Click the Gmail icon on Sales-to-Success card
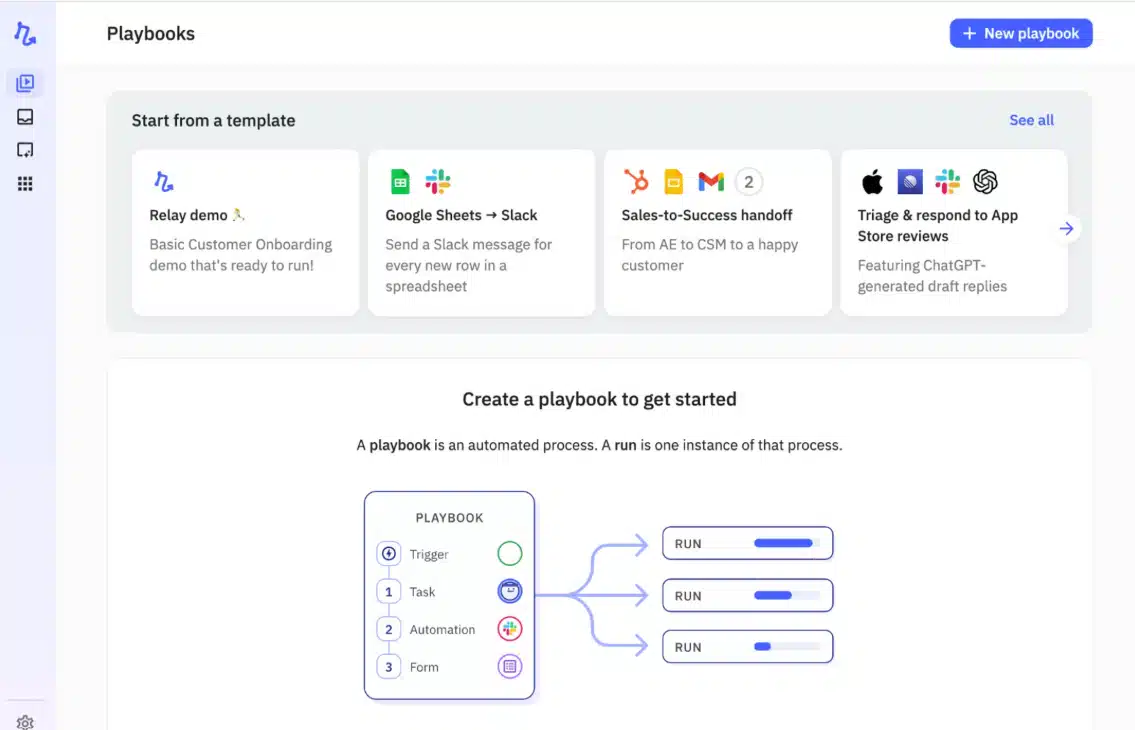Viewport: 1135px width, 730px height. pyautogui.click(x=710, y=181)
